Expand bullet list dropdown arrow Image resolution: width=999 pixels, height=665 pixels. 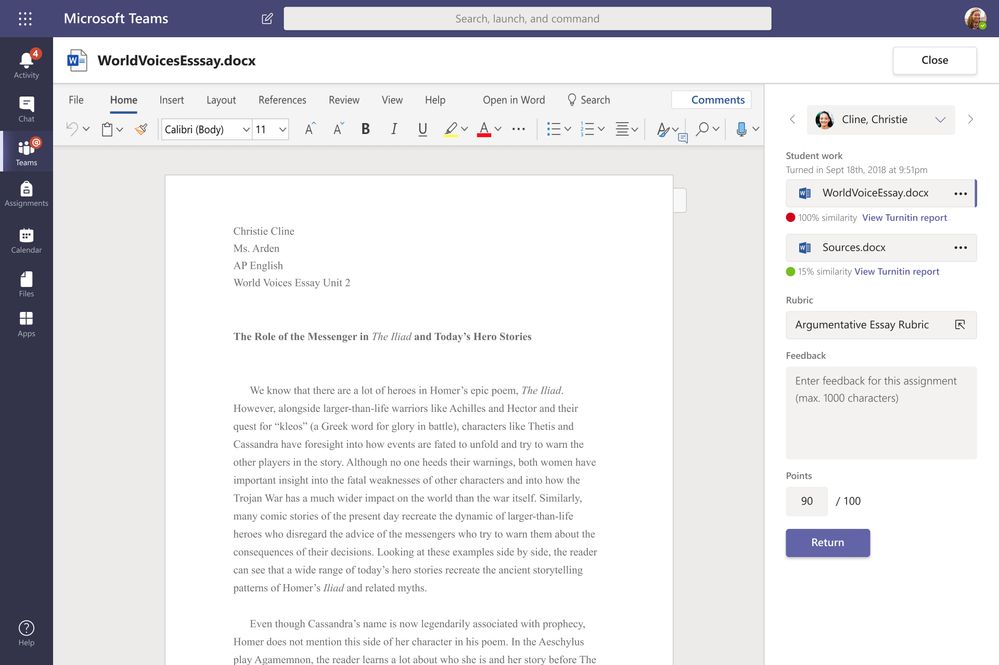(x=567, y=129)
